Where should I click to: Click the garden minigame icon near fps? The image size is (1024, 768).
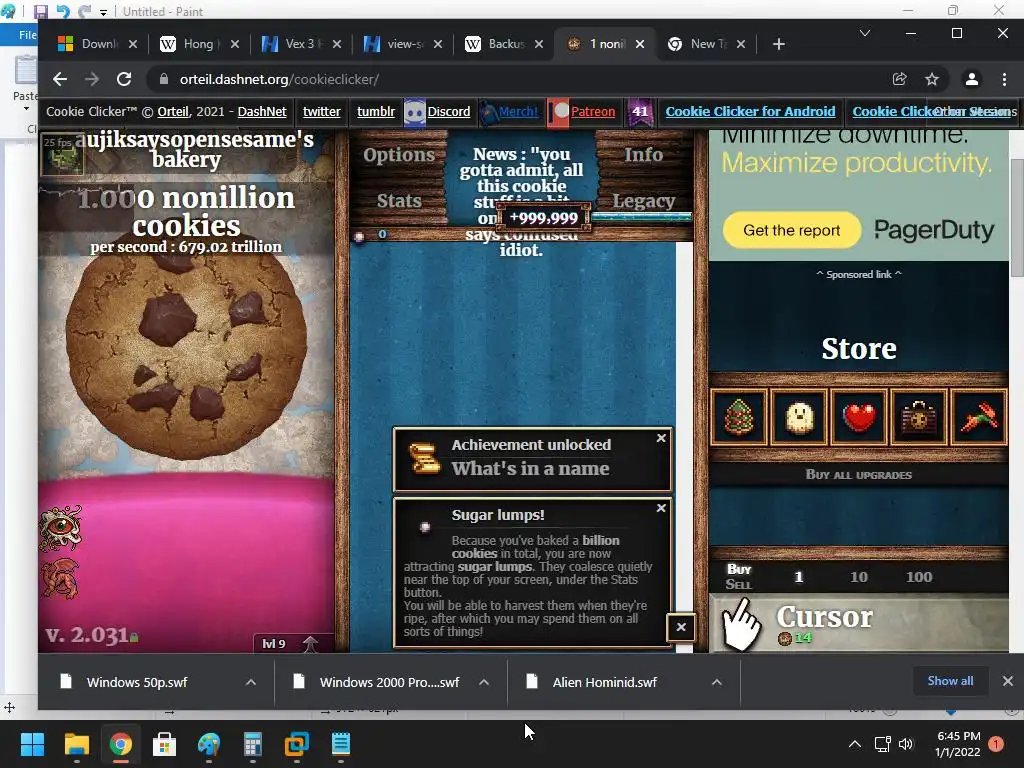[62, 153]
